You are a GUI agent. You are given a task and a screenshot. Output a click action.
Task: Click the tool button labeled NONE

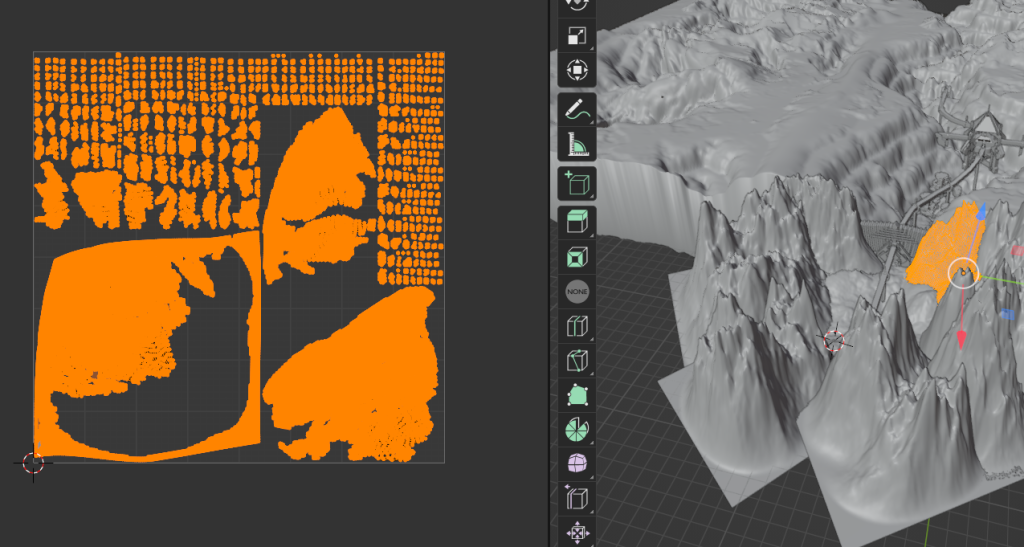click(x=577, y=292)
